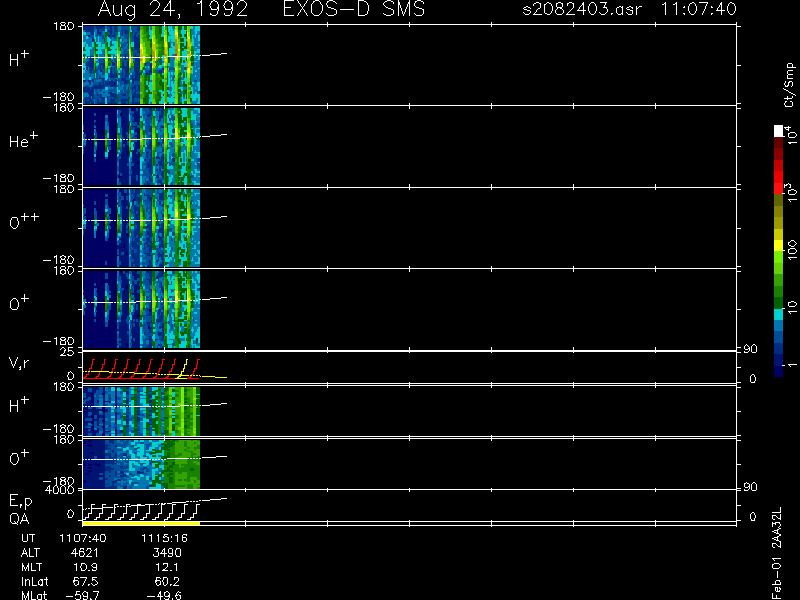Click the filename "s2082403.asr"

(582, 9)
